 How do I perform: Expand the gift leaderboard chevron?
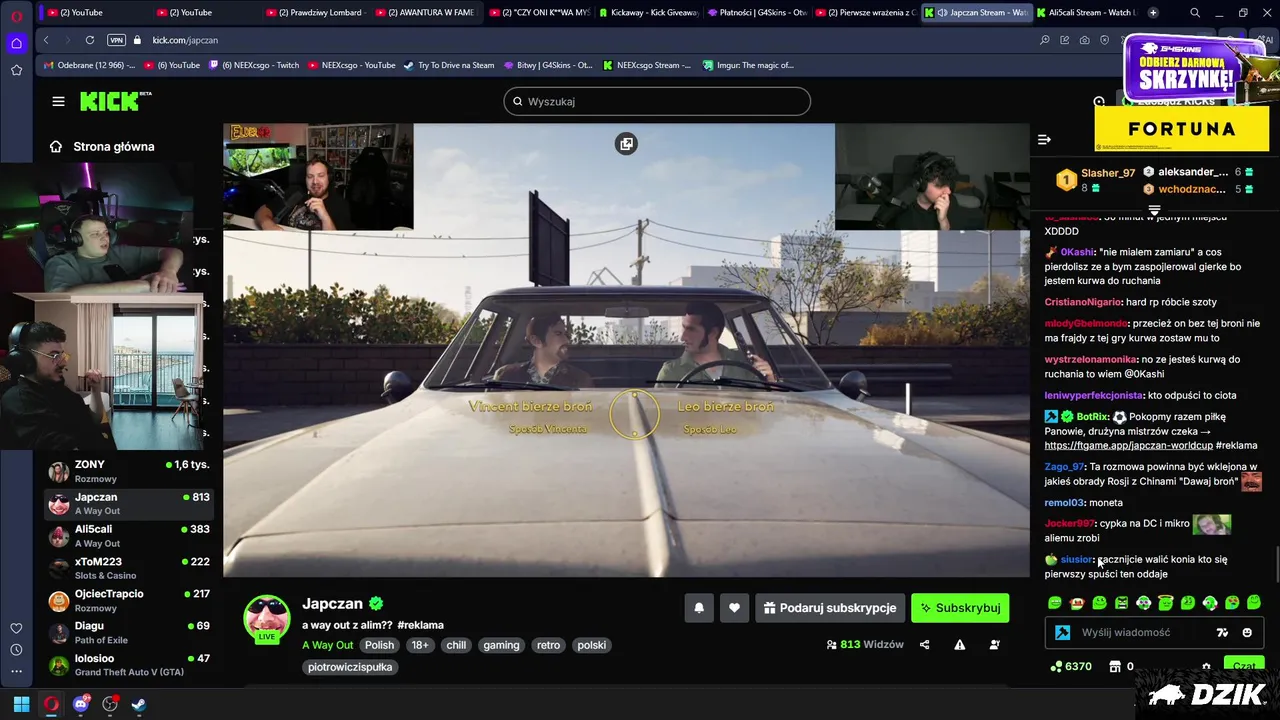point(1154,211)
